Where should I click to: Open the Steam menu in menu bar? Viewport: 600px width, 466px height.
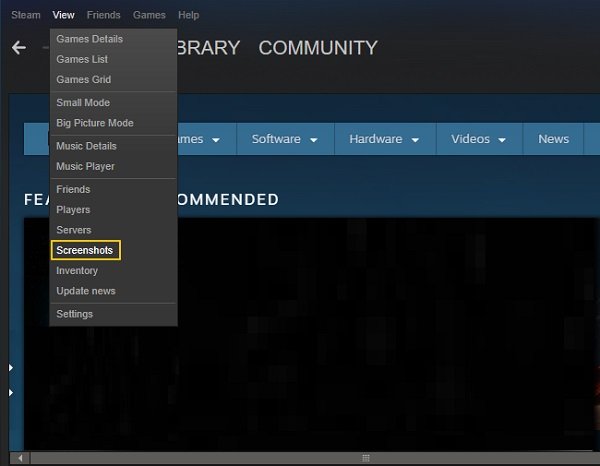[x=26, y=15]
